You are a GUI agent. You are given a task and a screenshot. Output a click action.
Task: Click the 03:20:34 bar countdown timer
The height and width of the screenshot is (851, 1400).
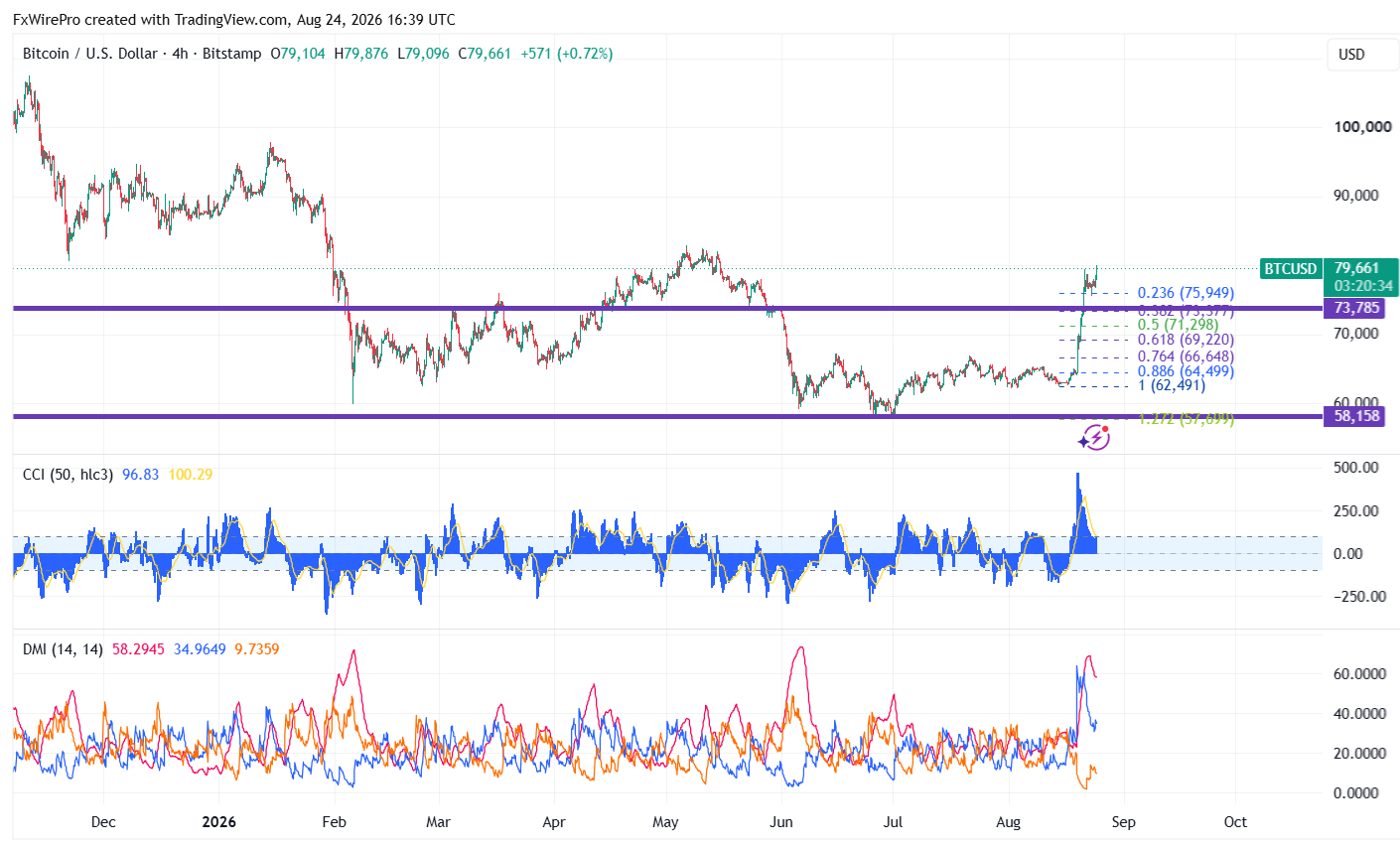pos(1362,286)
